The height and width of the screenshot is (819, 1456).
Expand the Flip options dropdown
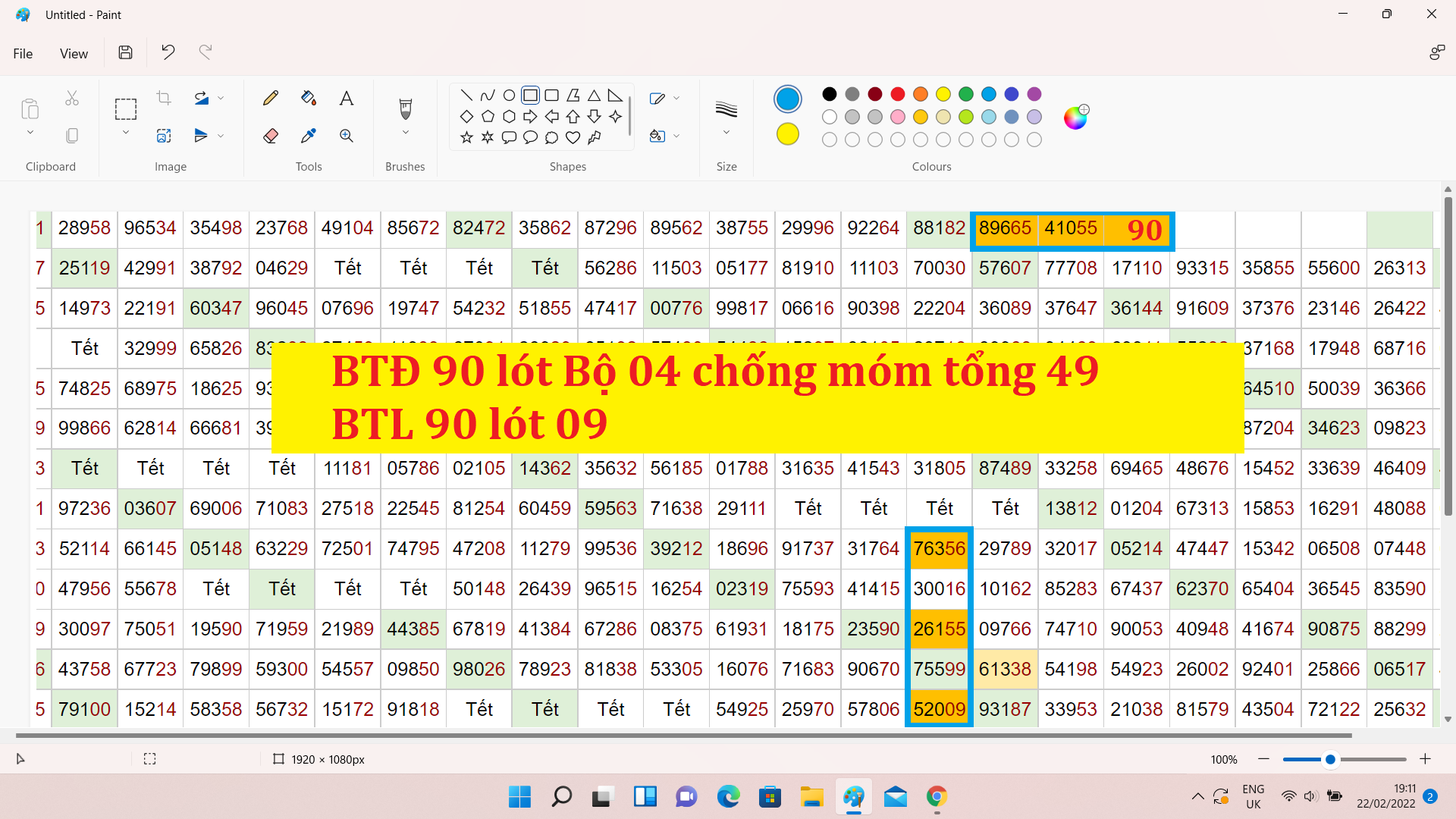pos(221,136)
